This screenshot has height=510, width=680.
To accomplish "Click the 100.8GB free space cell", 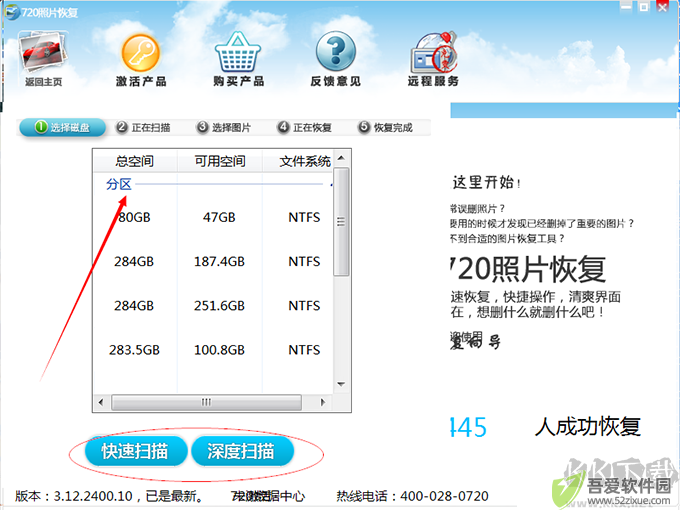I will [219, 350].
